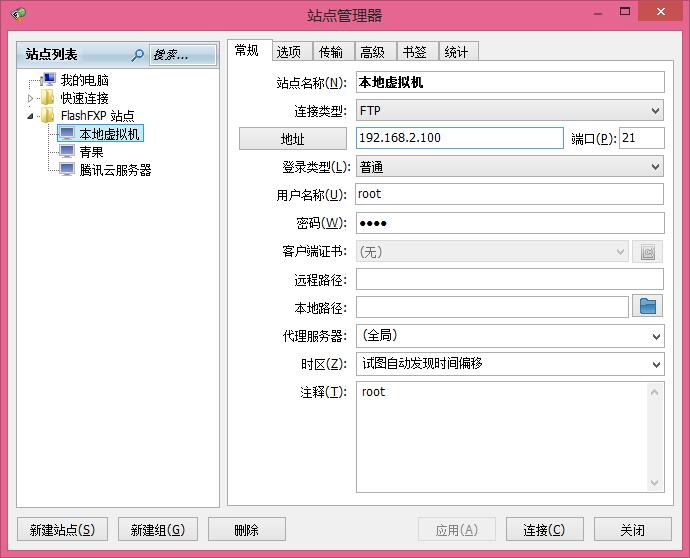Click the 站点名称 input field
The height and width of the screenshot is (558, 690).
click(510, 82)
